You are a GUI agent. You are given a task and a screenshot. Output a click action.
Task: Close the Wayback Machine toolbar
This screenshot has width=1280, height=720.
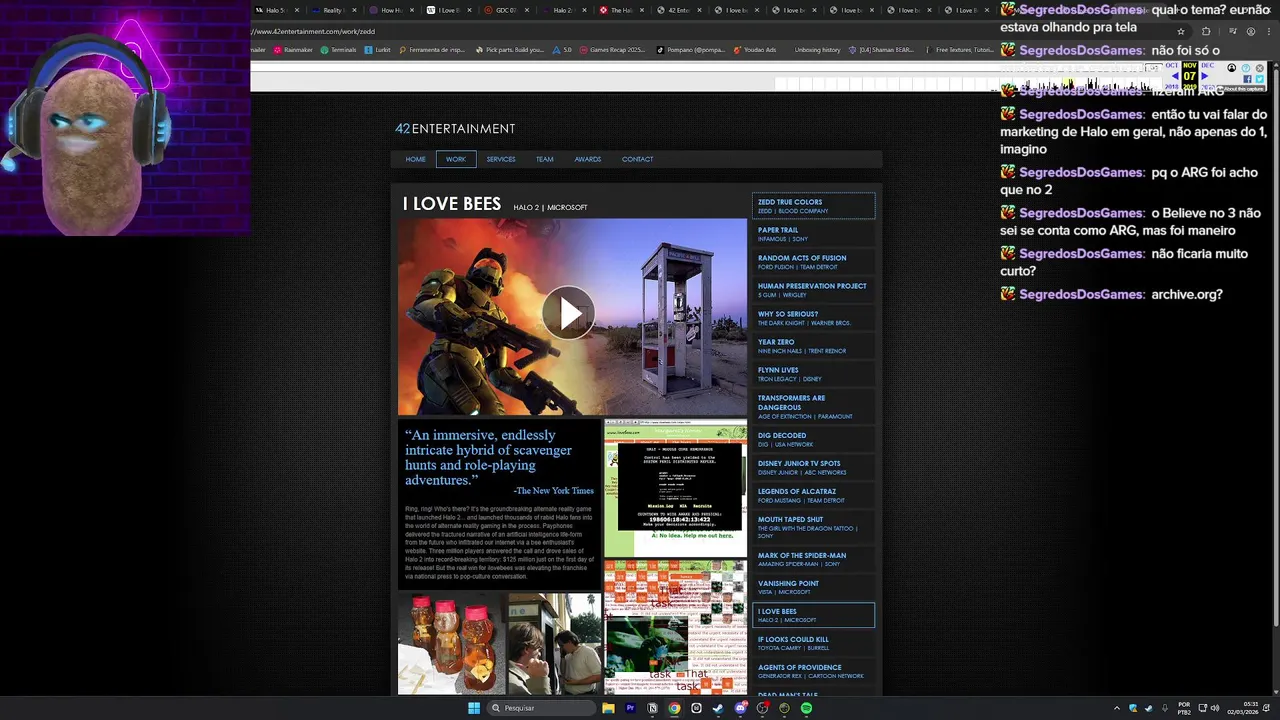pos(1260,68)
